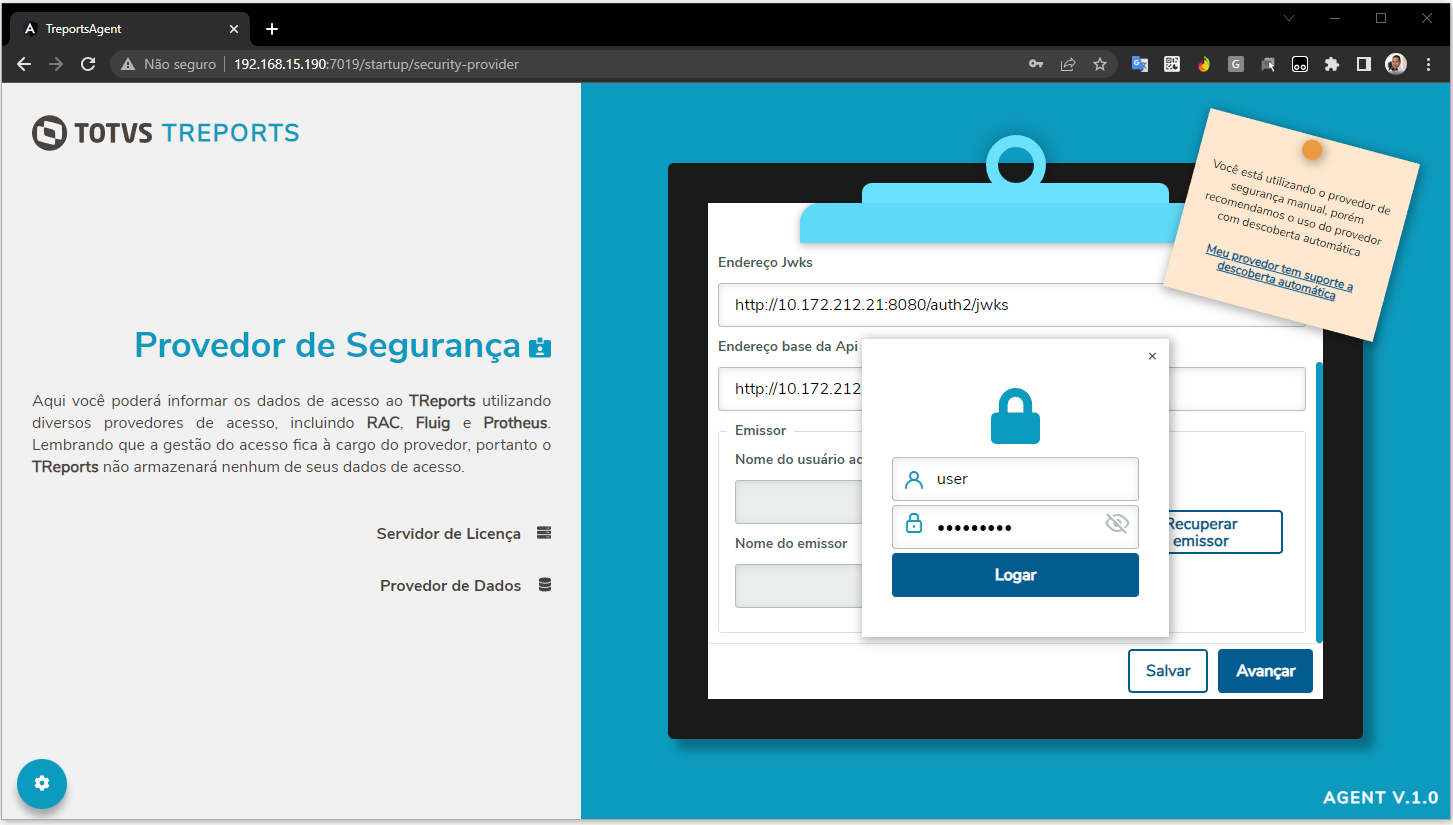Screen dimensions: 1453x825
Task: Share this page via the share icon
Action: (1068, 64)
